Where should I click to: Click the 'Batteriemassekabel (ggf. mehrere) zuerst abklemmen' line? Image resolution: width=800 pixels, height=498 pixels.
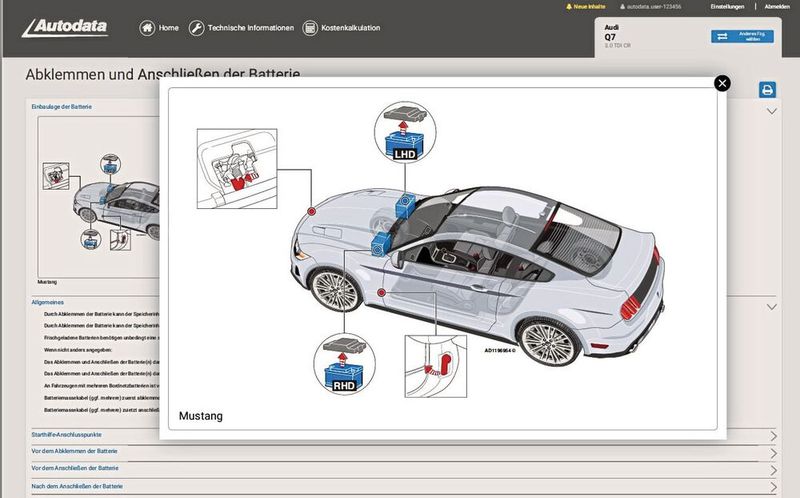coord(102,397)
